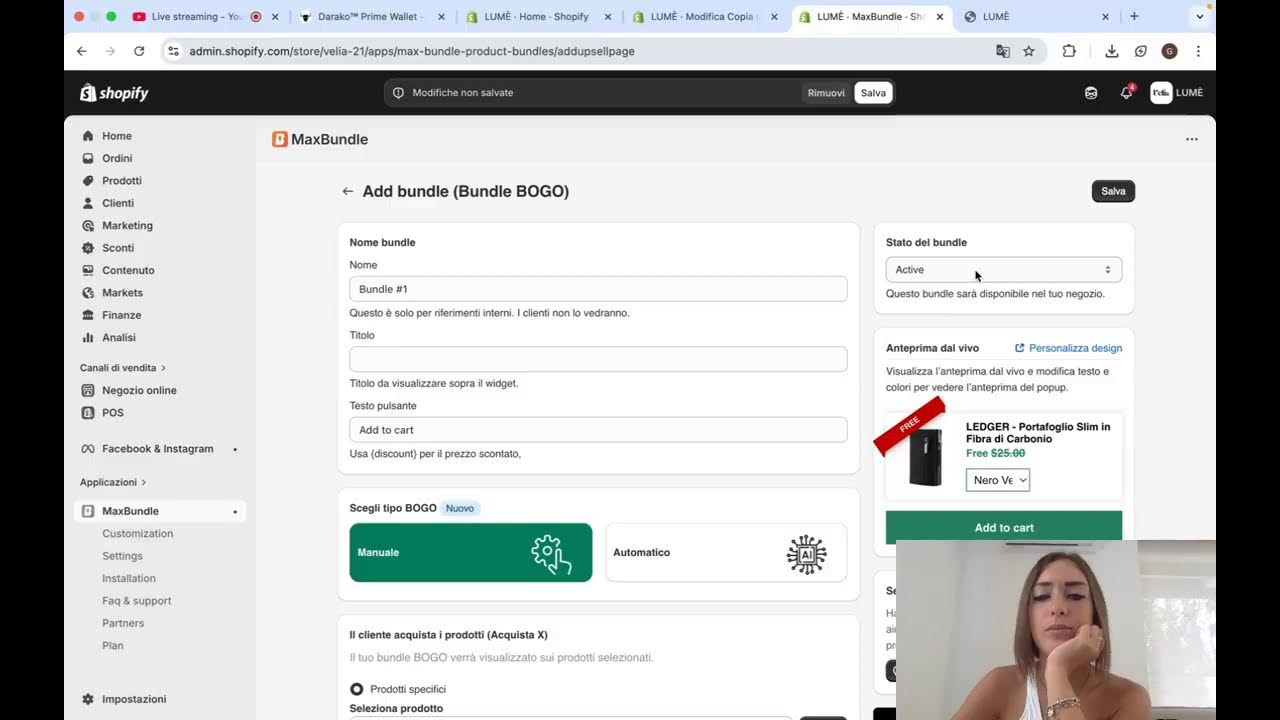This screenshot has width=1280, height=720.
Task: Expand Canali di vendita section
Action: (123, 368)
